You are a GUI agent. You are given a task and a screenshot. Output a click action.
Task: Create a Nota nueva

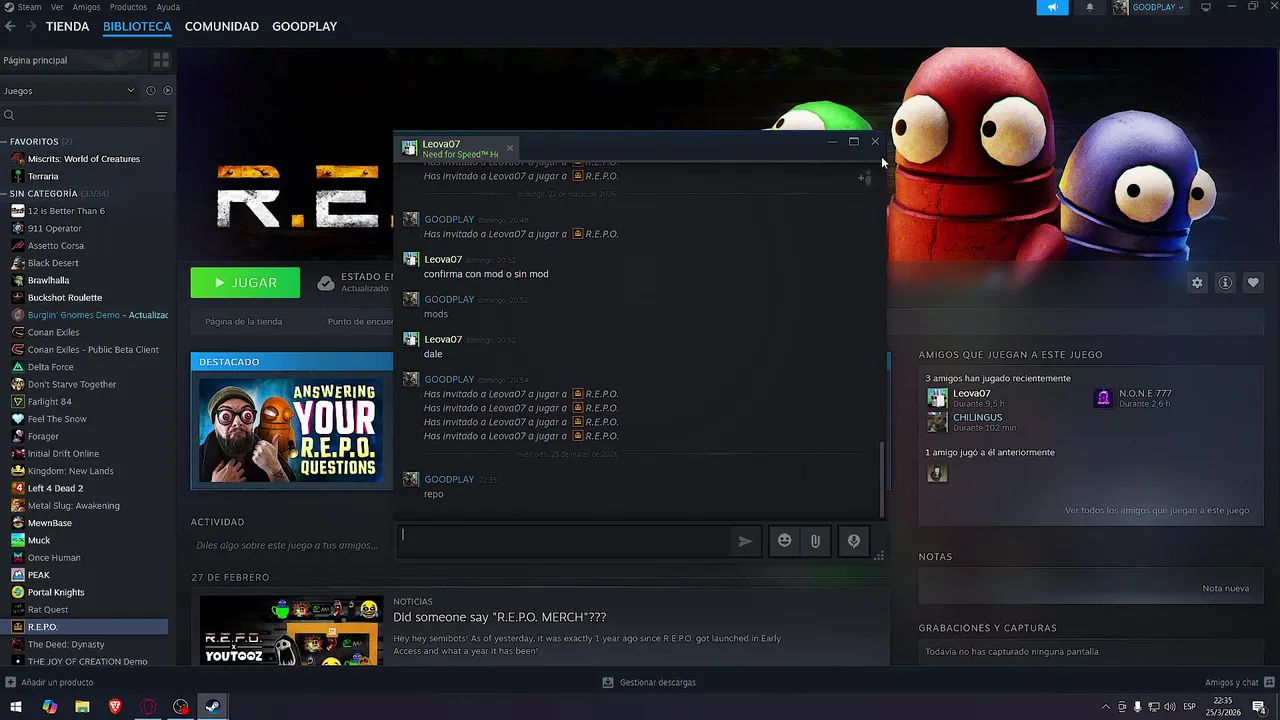(1225, 588)
